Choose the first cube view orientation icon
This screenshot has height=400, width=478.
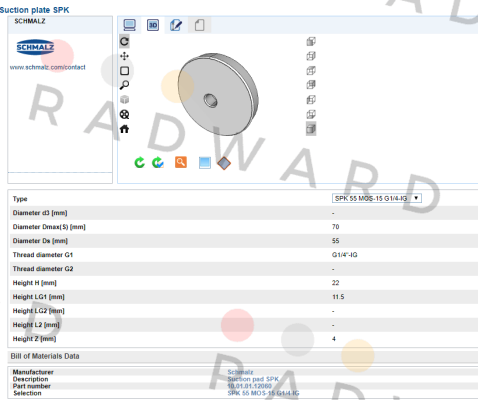coord(311,41)
